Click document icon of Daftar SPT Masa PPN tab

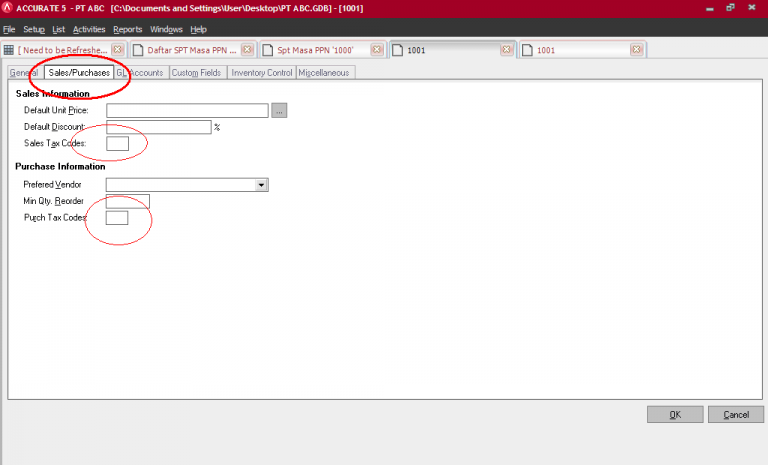[x=138, y=50]
